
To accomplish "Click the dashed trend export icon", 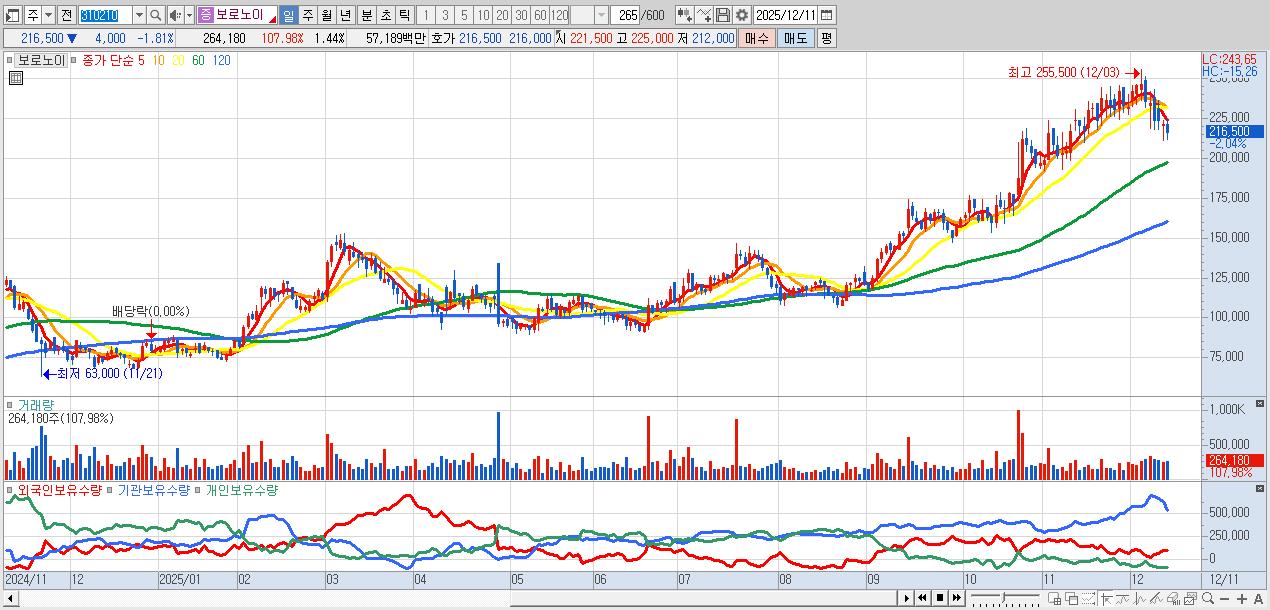I will tap(1088, 599).
